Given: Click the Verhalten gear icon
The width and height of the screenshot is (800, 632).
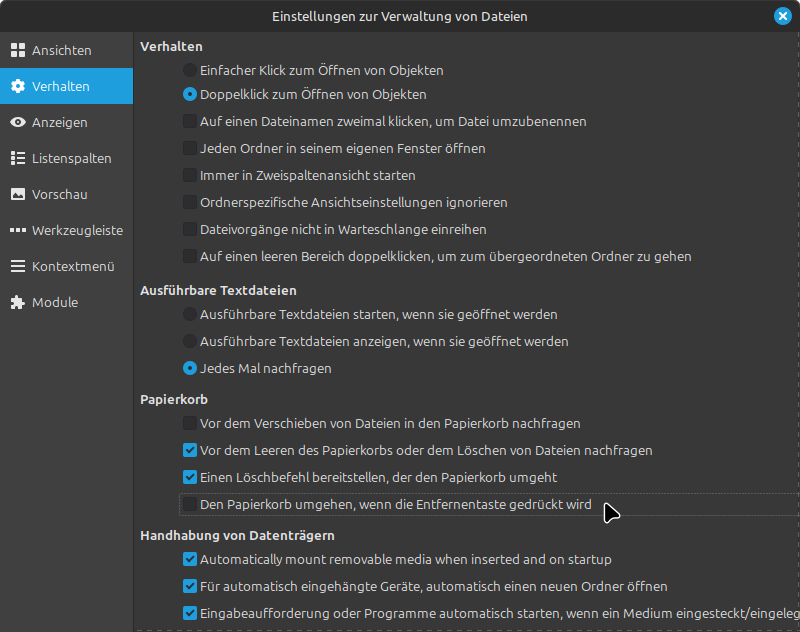Looking at the screenshot, I should (17, 86).
